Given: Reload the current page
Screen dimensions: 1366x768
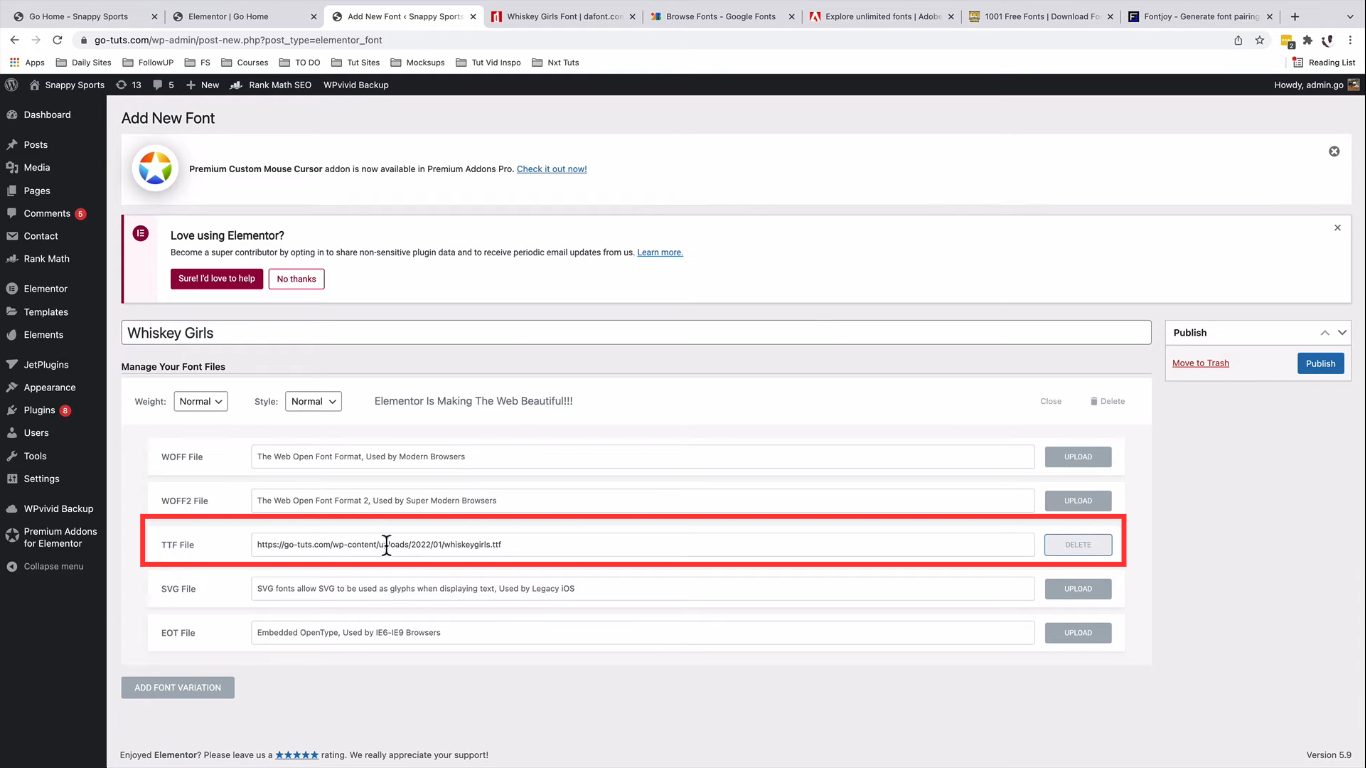Looking at the screenshot, I should [x=56, y=40].
